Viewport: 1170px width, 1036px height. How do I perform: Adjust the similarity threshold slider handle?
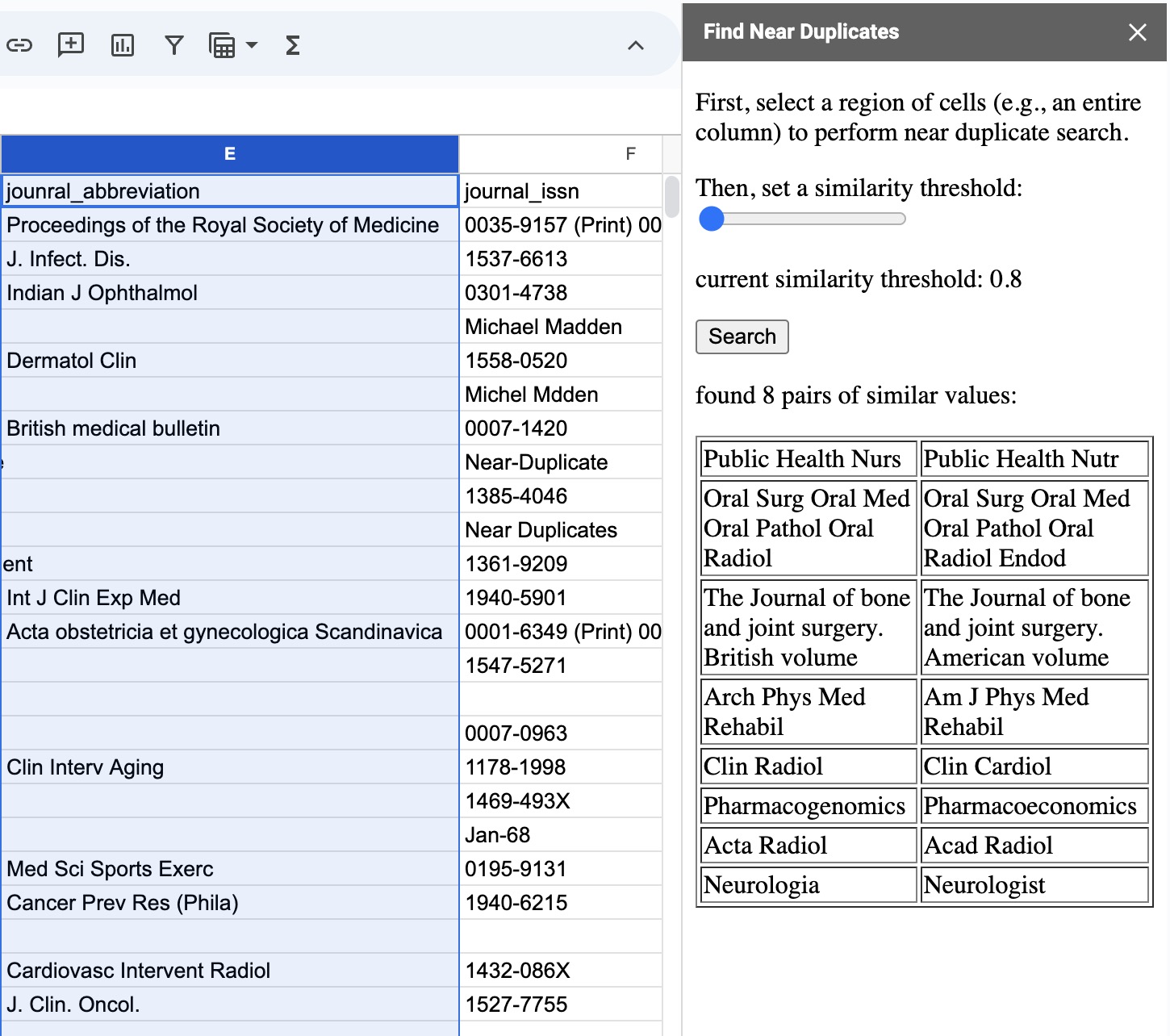click(712, 219)
